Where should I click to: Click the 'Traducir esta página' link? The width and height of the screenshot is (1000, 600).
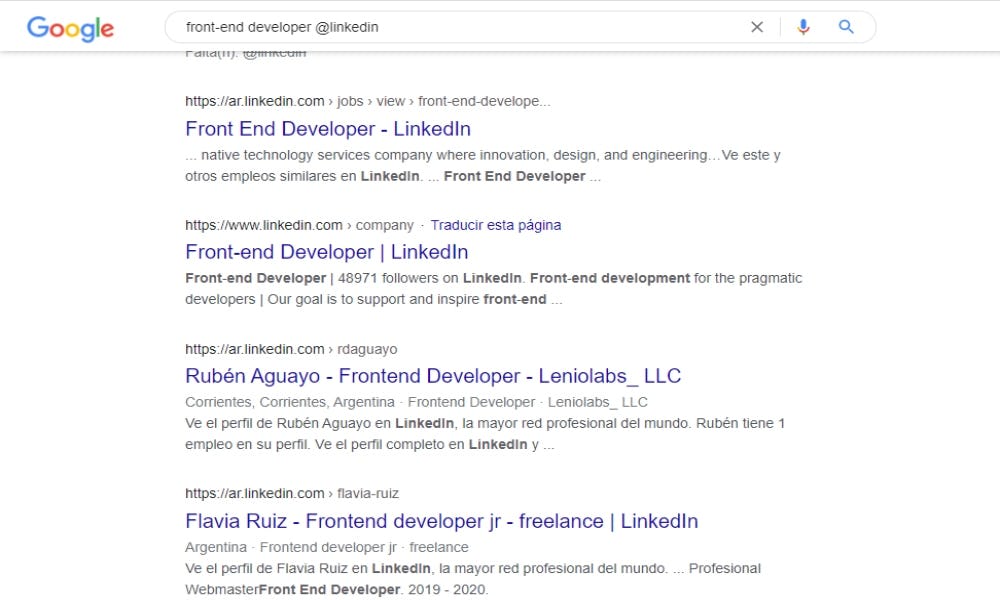click(495, 225)
